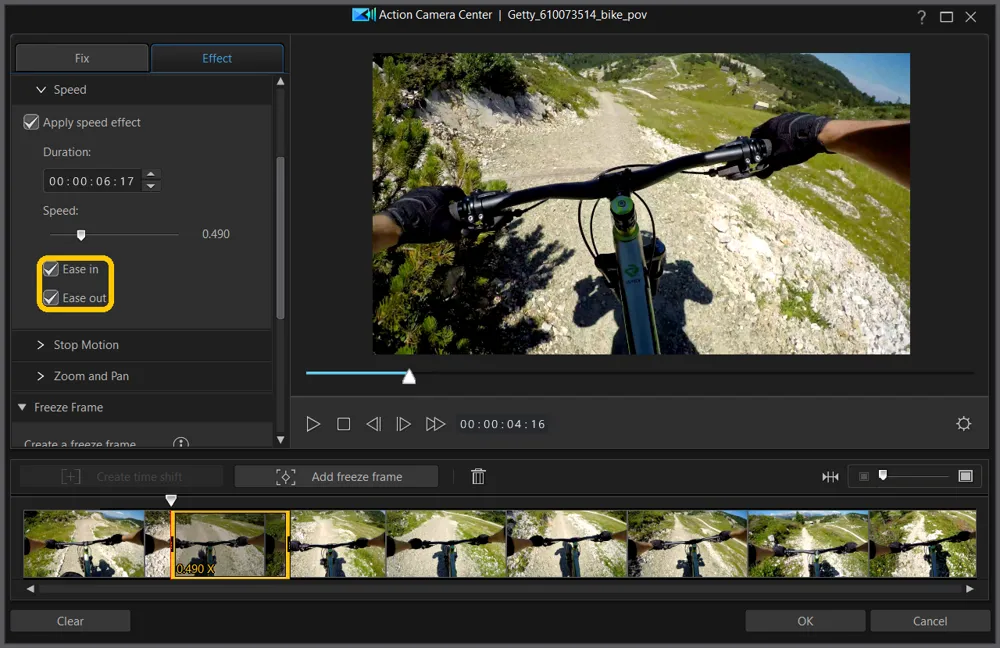The height and width of the screenshot is (648, 1000).
Task: Click the Clear button
Action: tap(70, 621)
